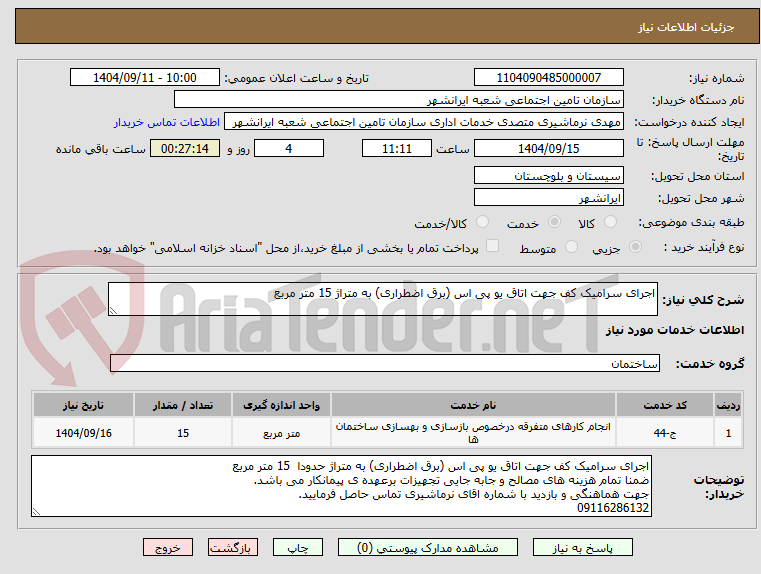This screenshot has width=761, height=574.
Task: Click the استان محل تحویل field
Action: point(548,176)
